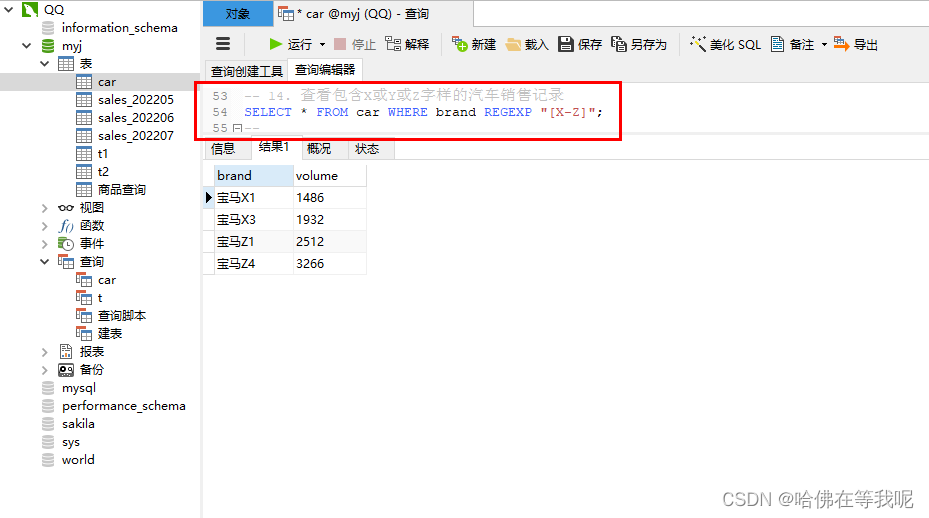Load a file with 载入

click(x=527, y=44)
